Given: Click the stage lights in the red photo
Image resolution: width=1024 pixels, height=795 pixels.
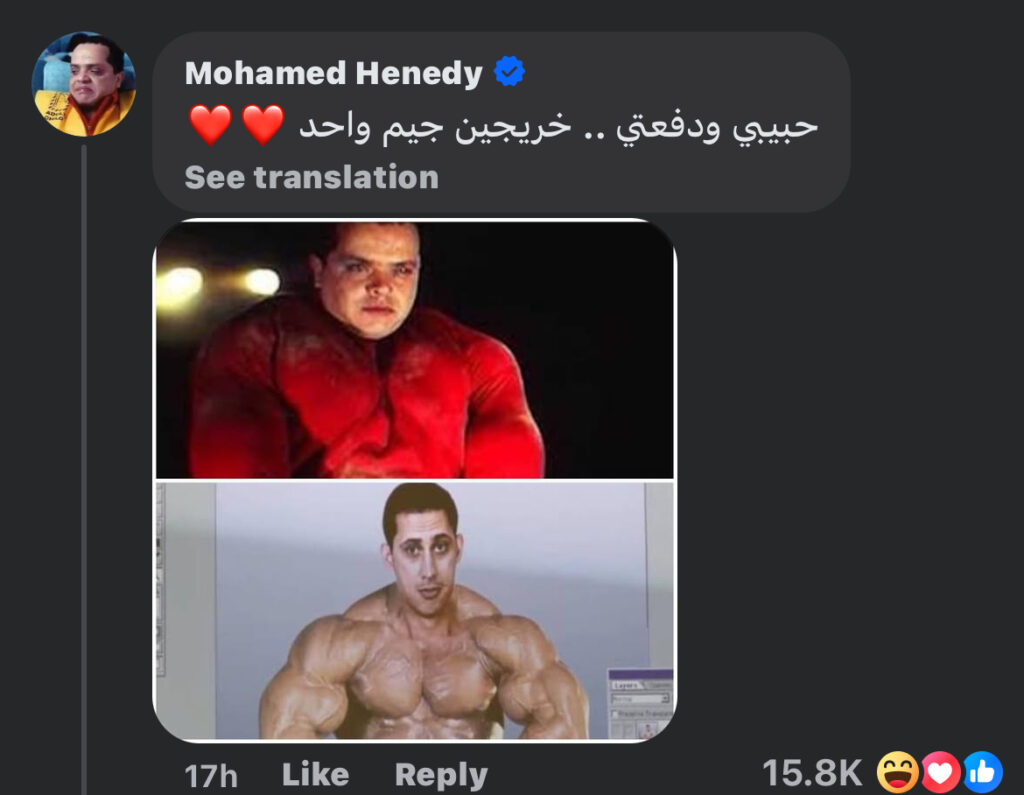Looking at the screenshot, I should click(x=222, y=283).
